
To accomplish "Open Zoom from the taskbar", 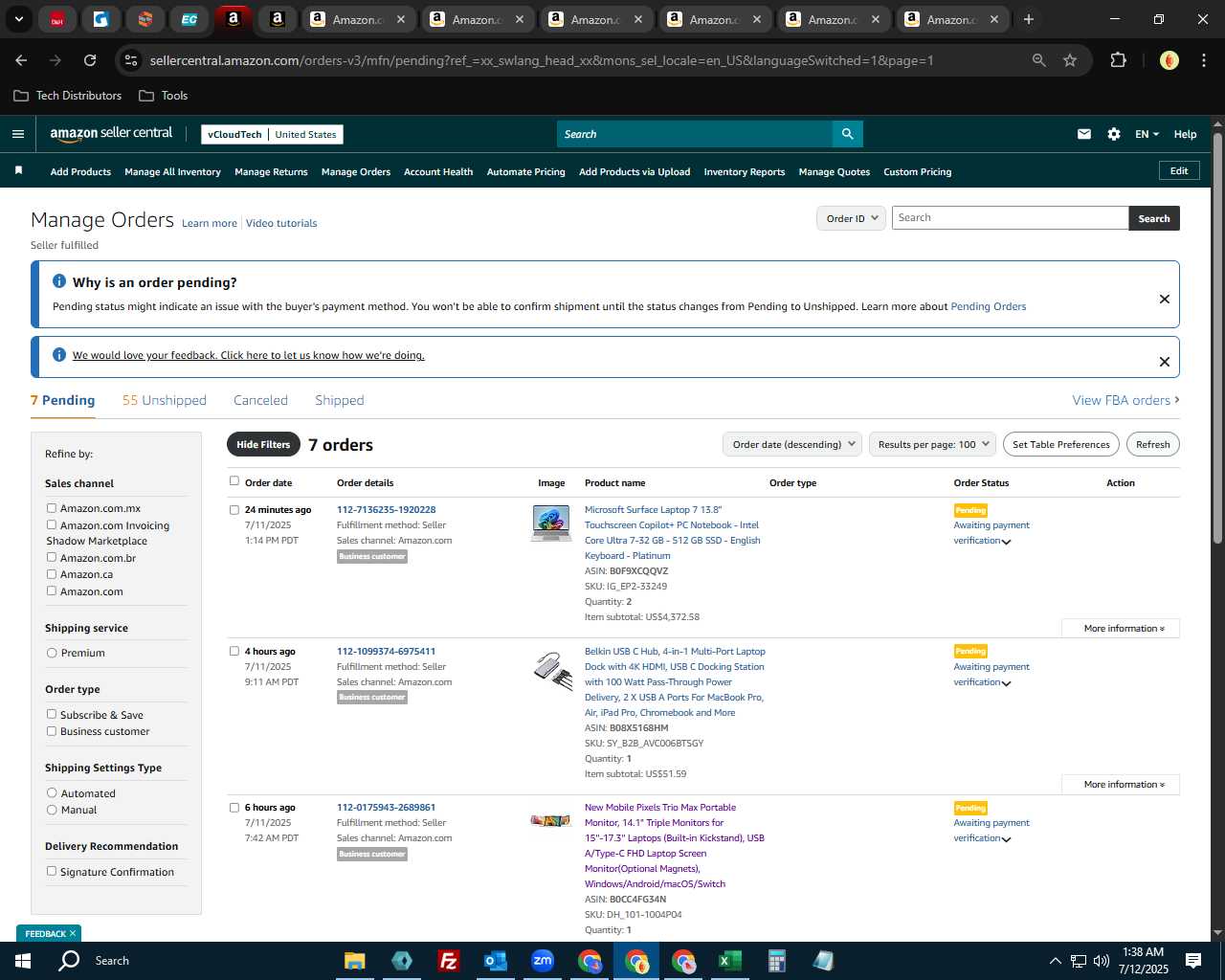I will tap(543, 961).
